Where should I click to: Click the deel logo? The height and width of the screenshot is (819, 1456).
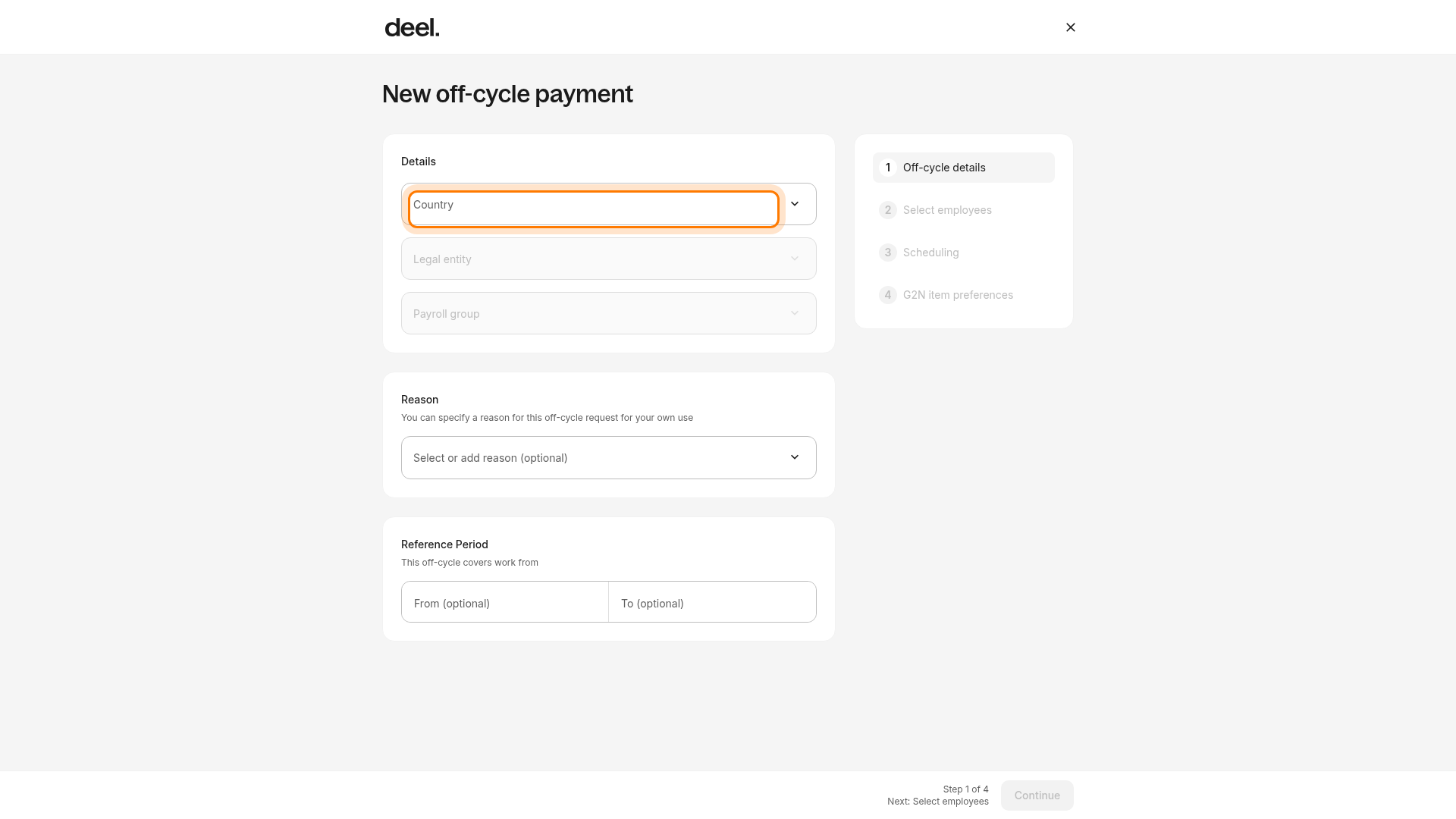[412, 28]
